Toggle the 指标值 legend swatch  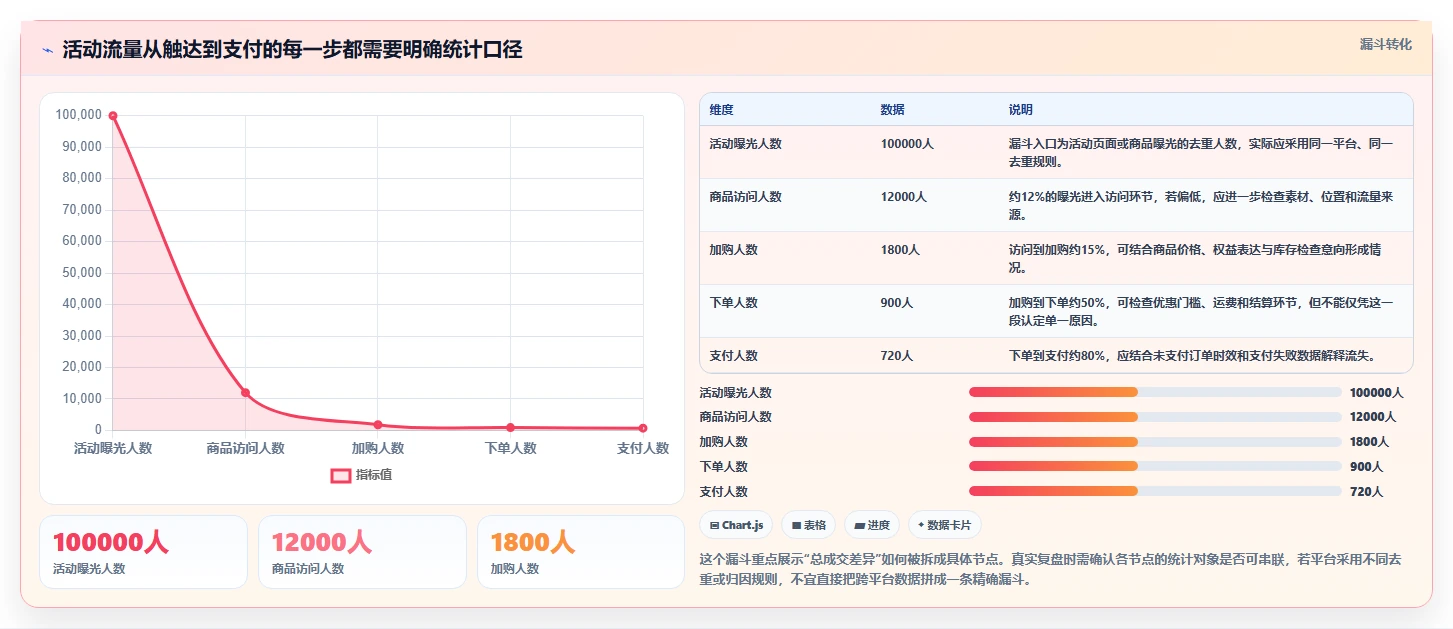tap(341, 475)
